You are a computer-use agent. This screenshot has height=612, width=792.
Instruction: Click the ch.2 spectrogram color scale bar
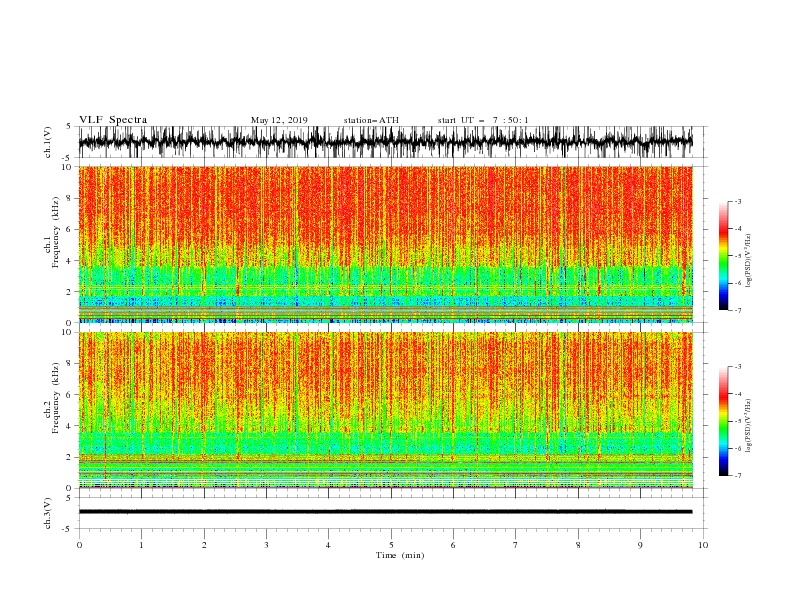(723, 421)
